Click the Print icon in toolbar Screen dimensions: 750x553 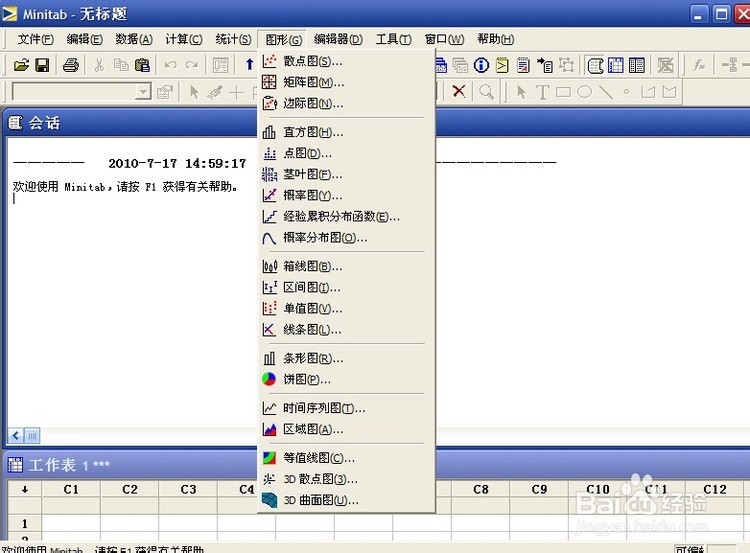point(71,65)
